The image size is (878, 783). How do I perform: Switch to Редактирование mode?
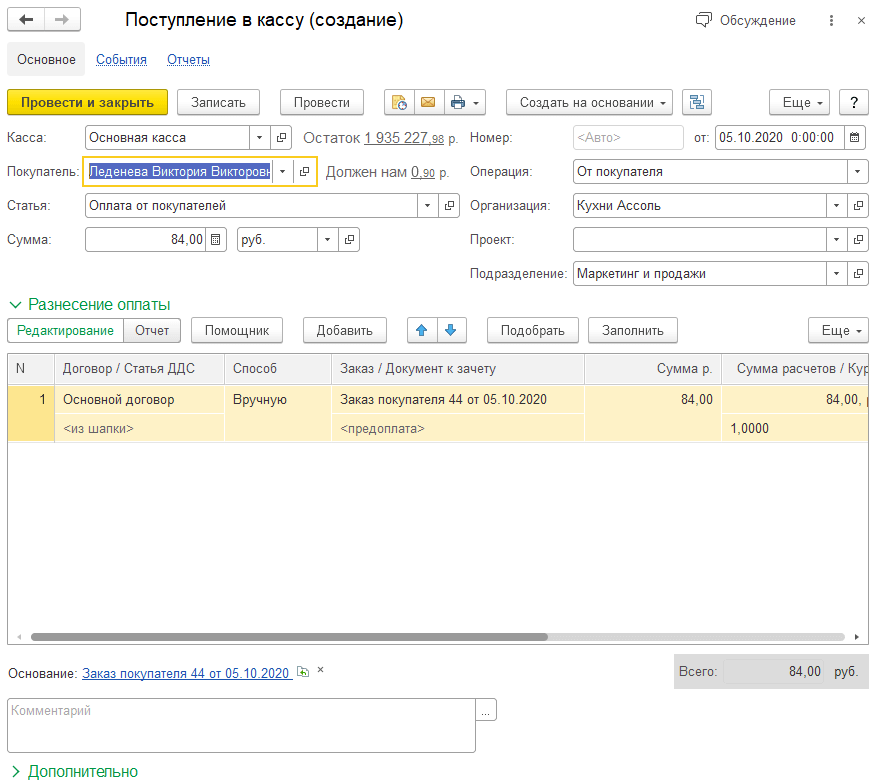click(x=65, y=330)
